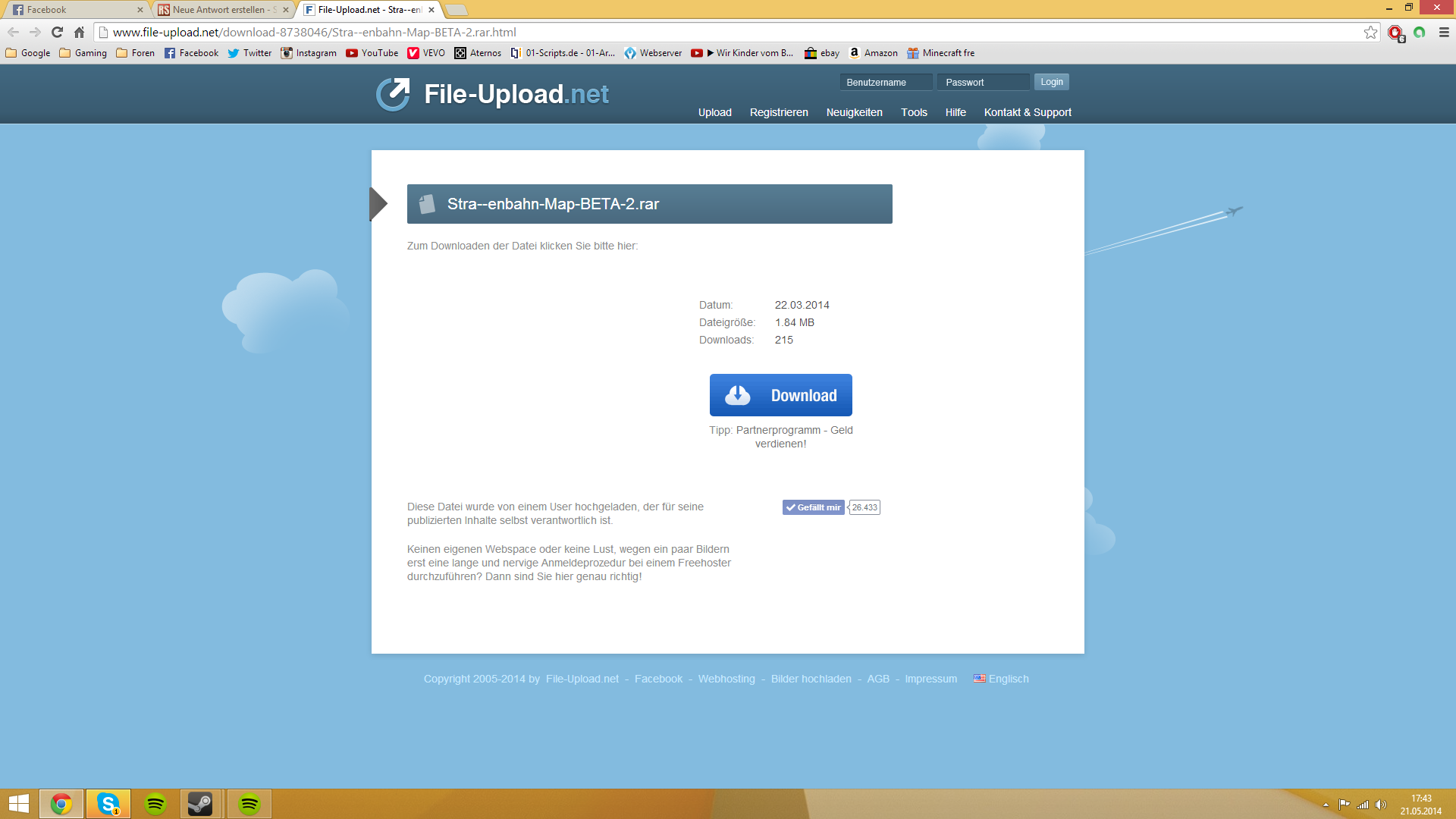The height and width of the screenshot is (819, 1456).
Task: Open the 01-Scripts.de bookmark
Action: click(563, 53)
